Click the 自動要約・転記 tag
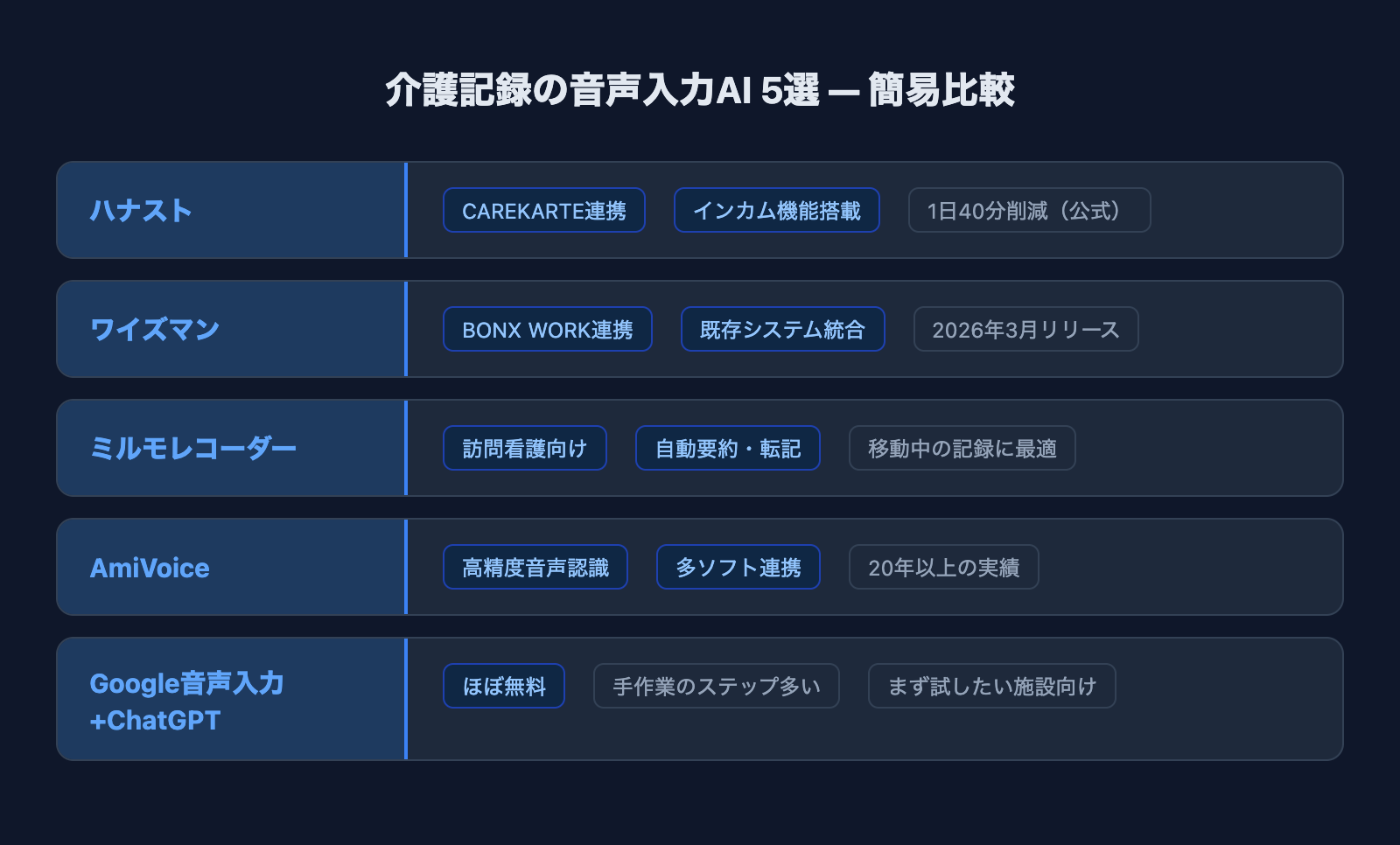1400x845 pixels. pyautogui.click(x=727, y=449)
